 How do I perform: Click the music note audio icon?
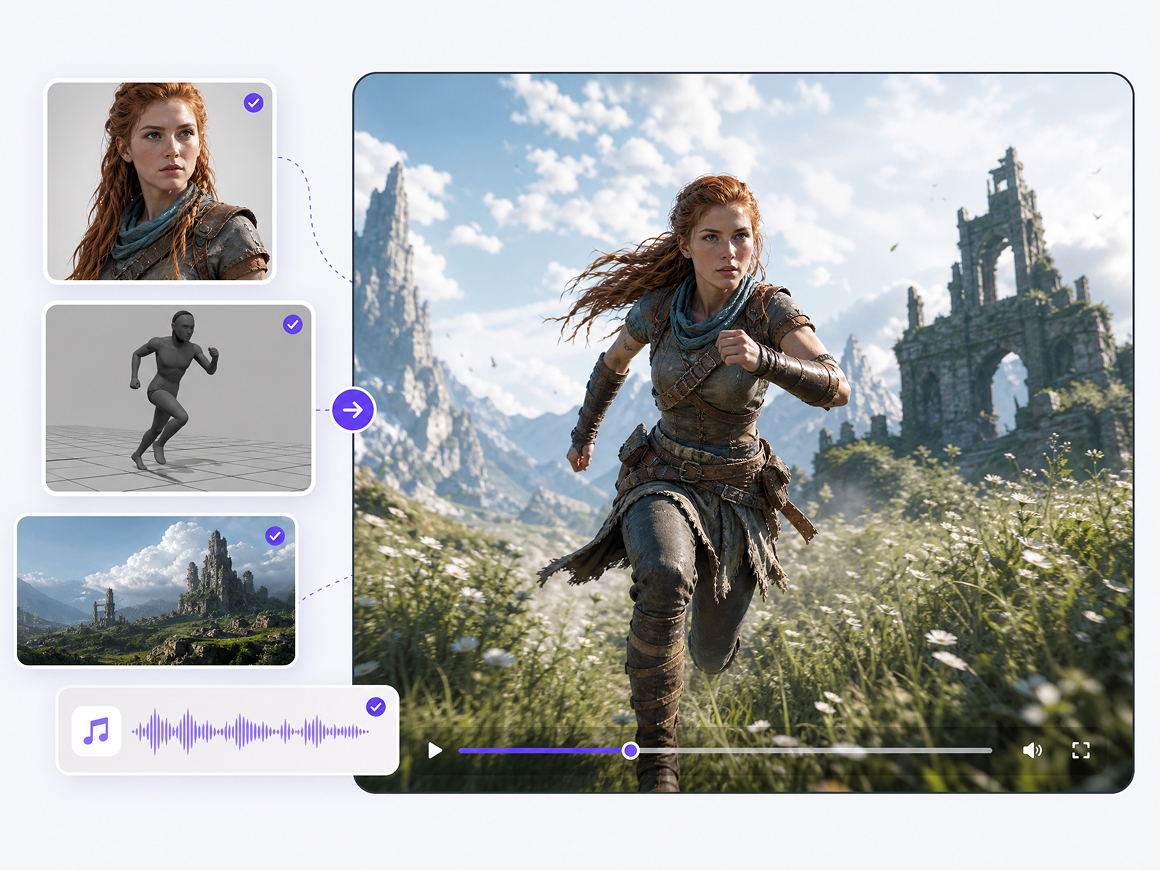pos(97,731)
